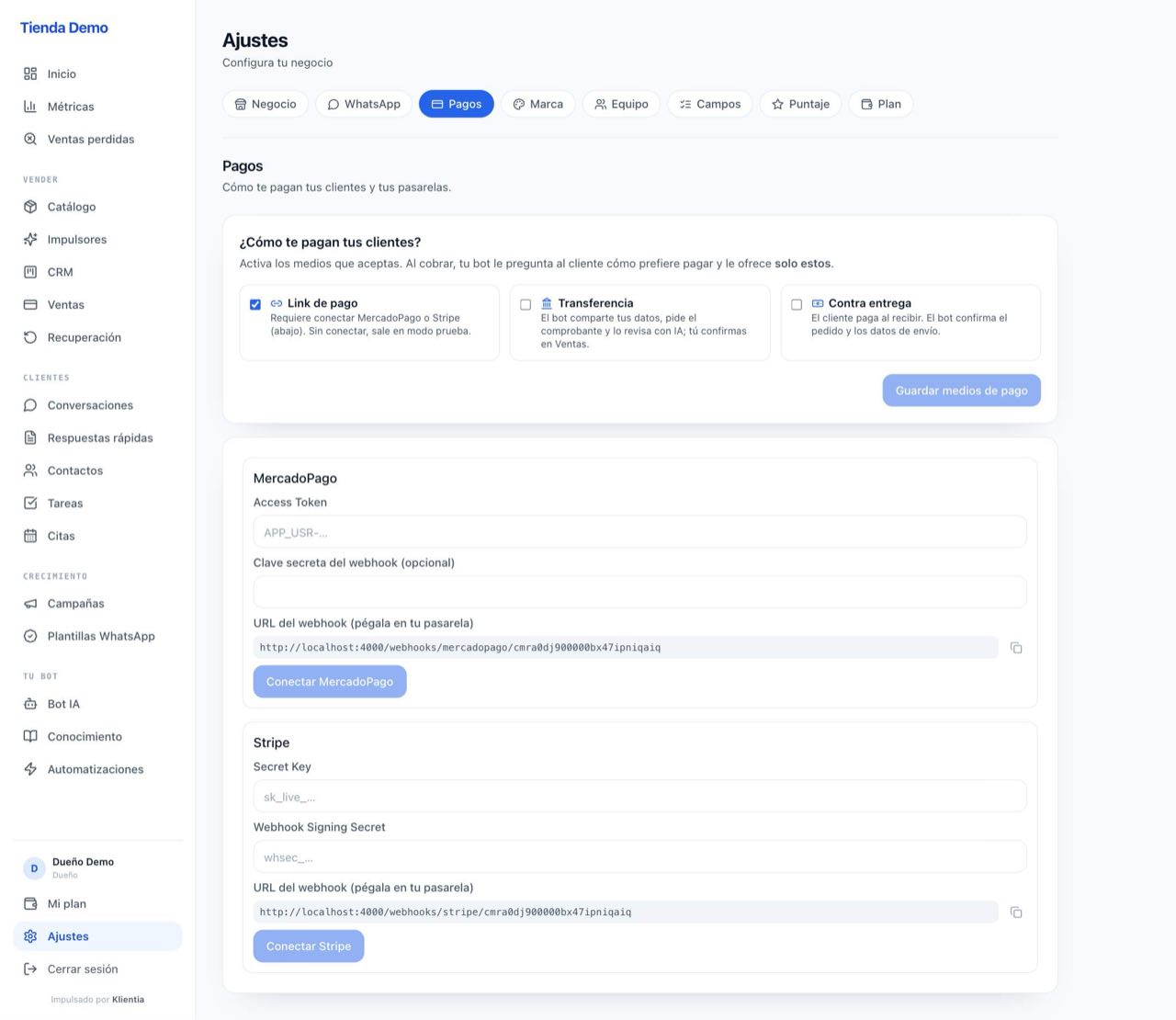The height and width of the screenshot is (1020, 1176).
Task: Click the Impulsores sparkle icon
Action: 30,239
